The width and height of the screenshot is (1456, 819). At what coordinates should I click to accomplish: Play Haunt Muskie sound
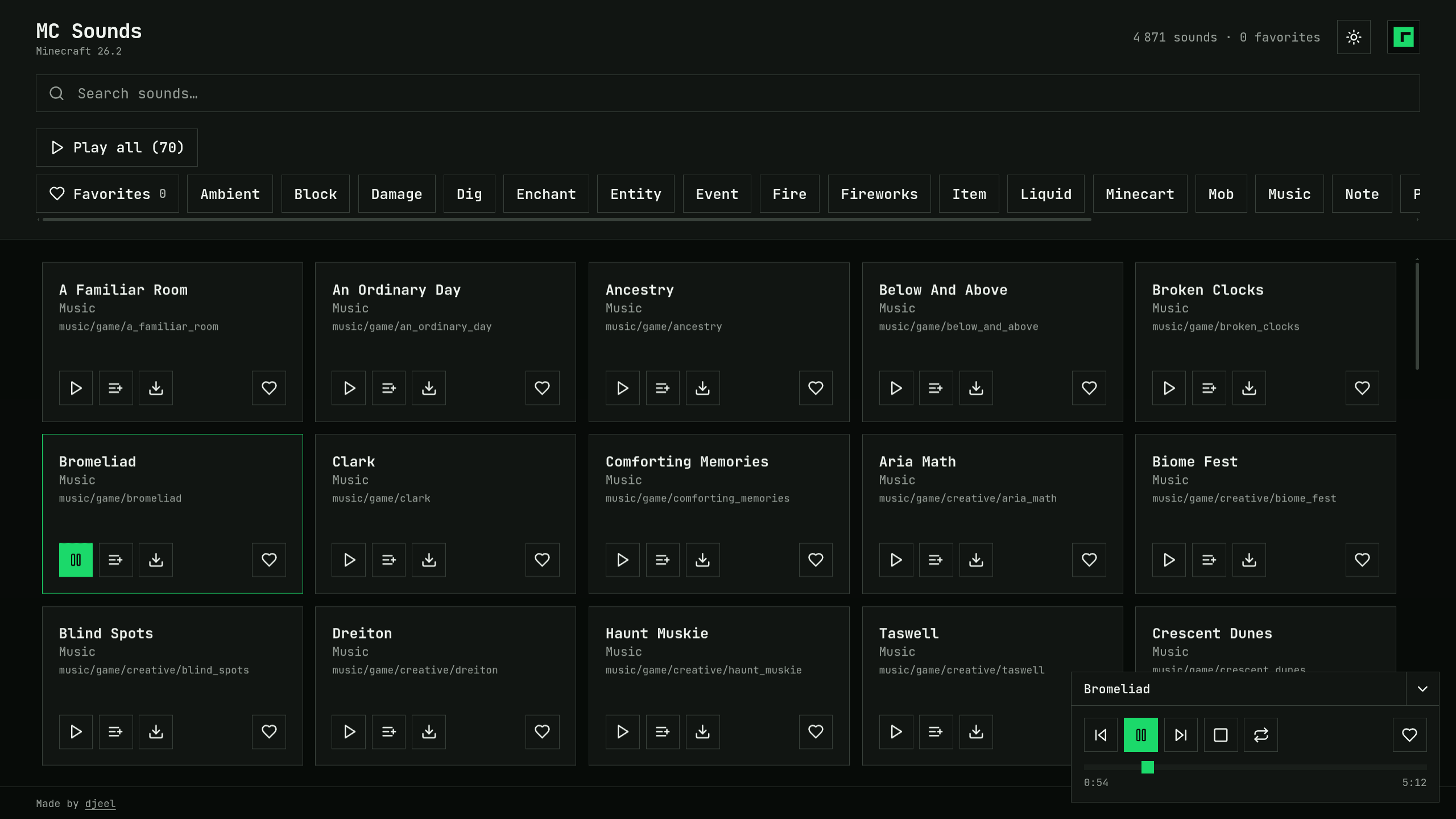pos(622,731)
